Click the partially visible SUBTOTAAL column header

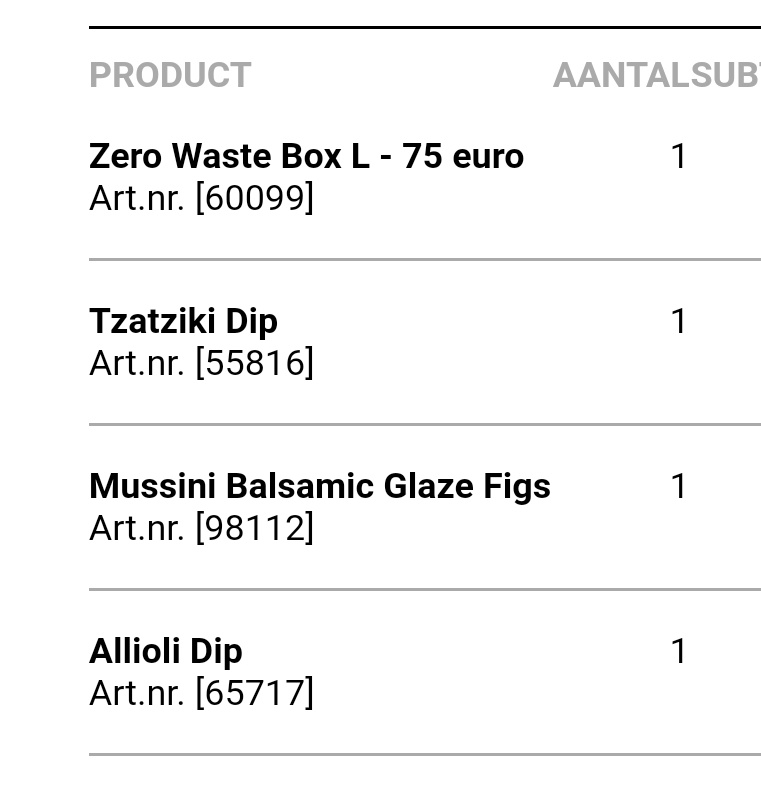726,75
